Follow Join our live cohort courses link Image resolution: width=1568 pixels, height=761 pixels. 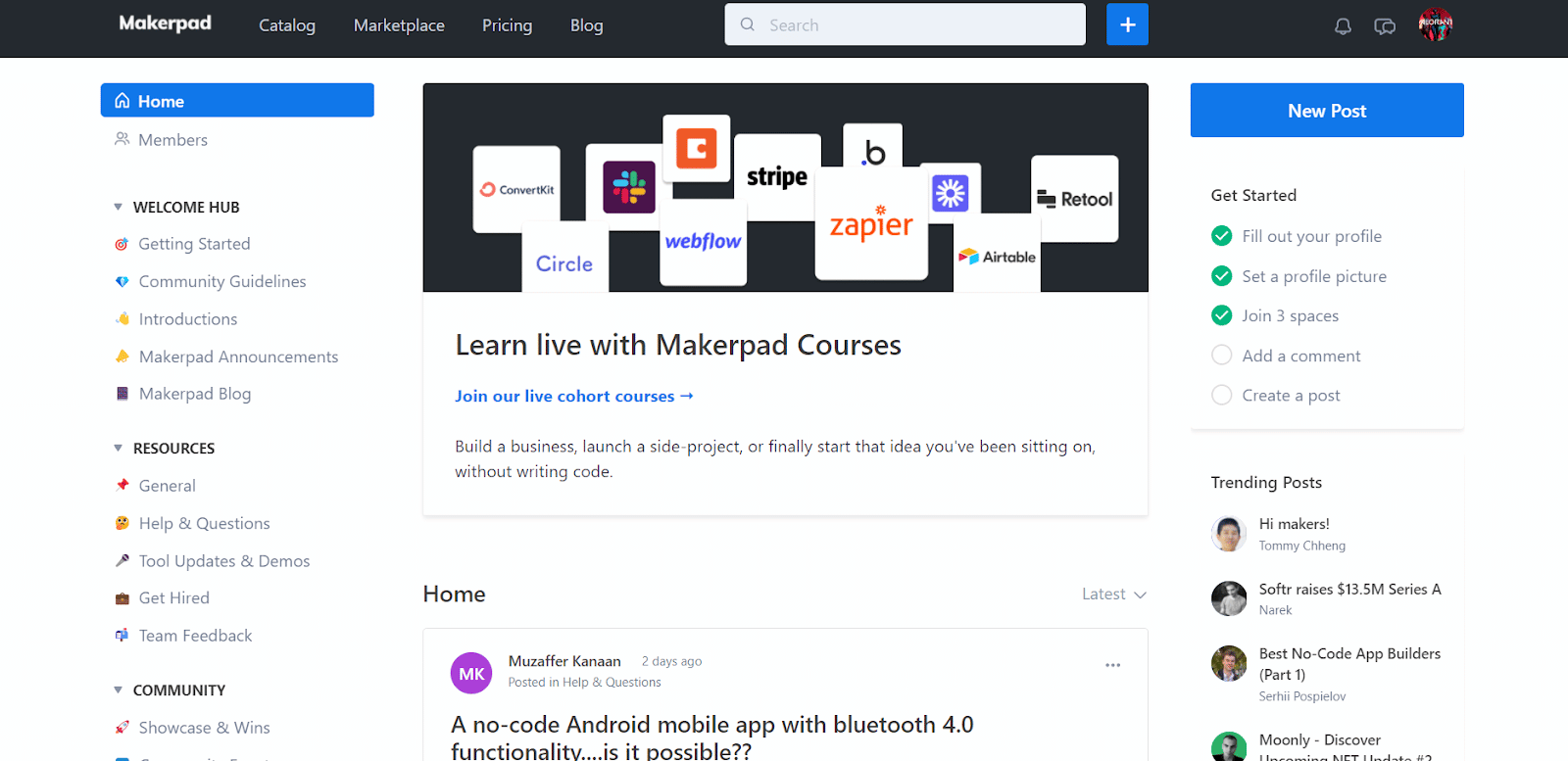click(x=574, y=396)
